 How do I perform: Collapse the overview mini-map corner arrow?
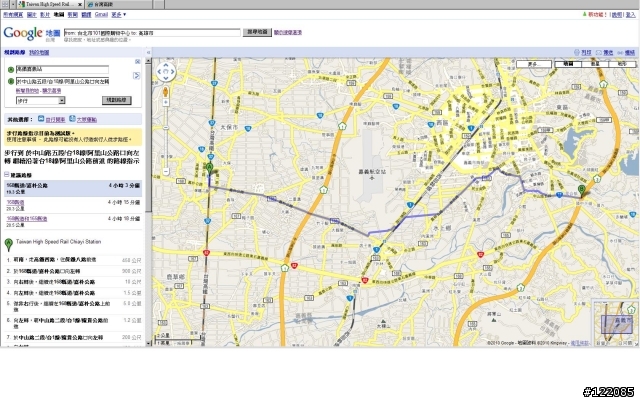point(636,343)
